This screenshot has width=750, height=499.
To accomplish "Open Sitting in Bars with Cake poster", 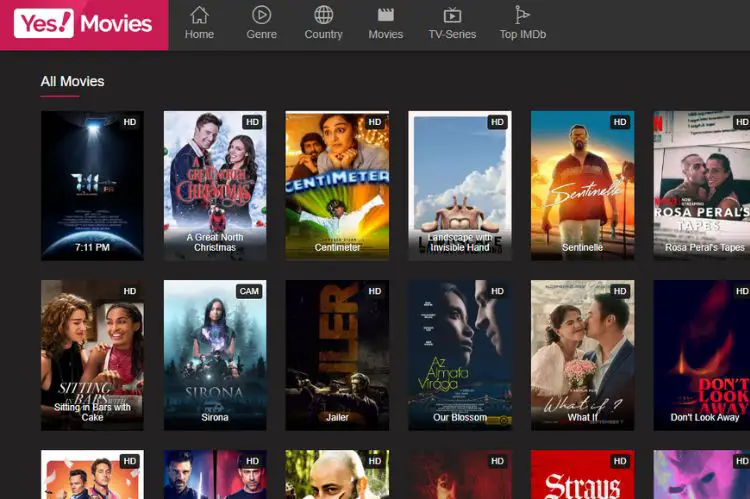I will click(x=92, y=355).
